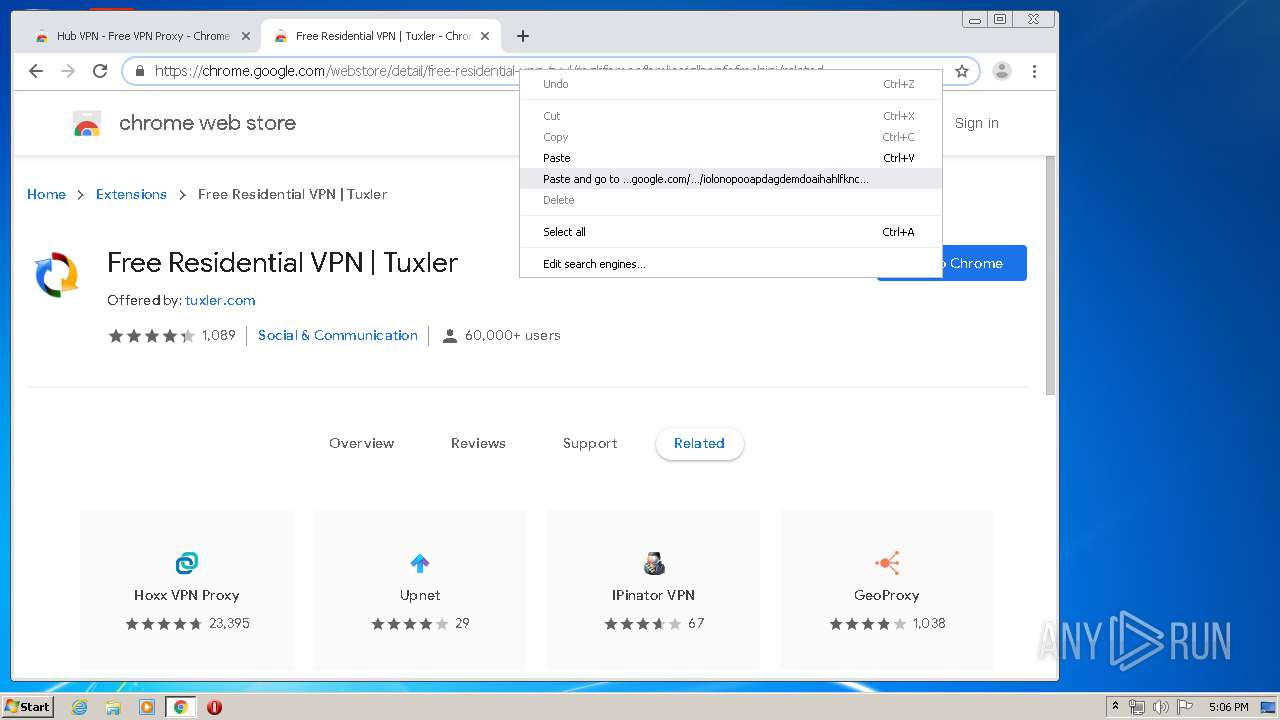Click Hoxx VPN Proxy rating 23,395

pos(229,623)
